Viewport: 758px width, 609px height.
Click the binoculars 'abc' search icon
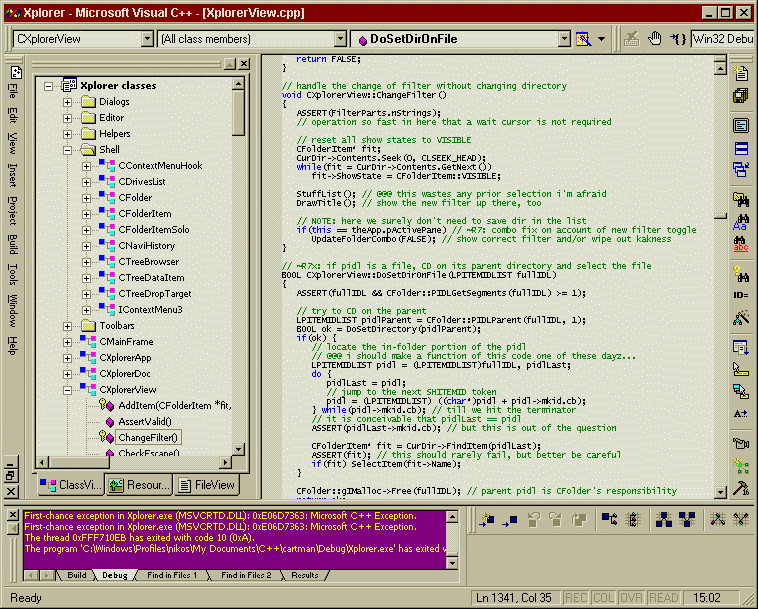pos(741,244)
